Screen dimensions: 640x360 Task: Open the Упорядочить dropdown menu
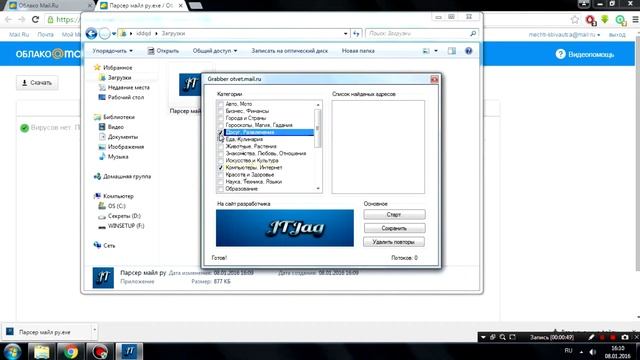(x=112, y=51)
